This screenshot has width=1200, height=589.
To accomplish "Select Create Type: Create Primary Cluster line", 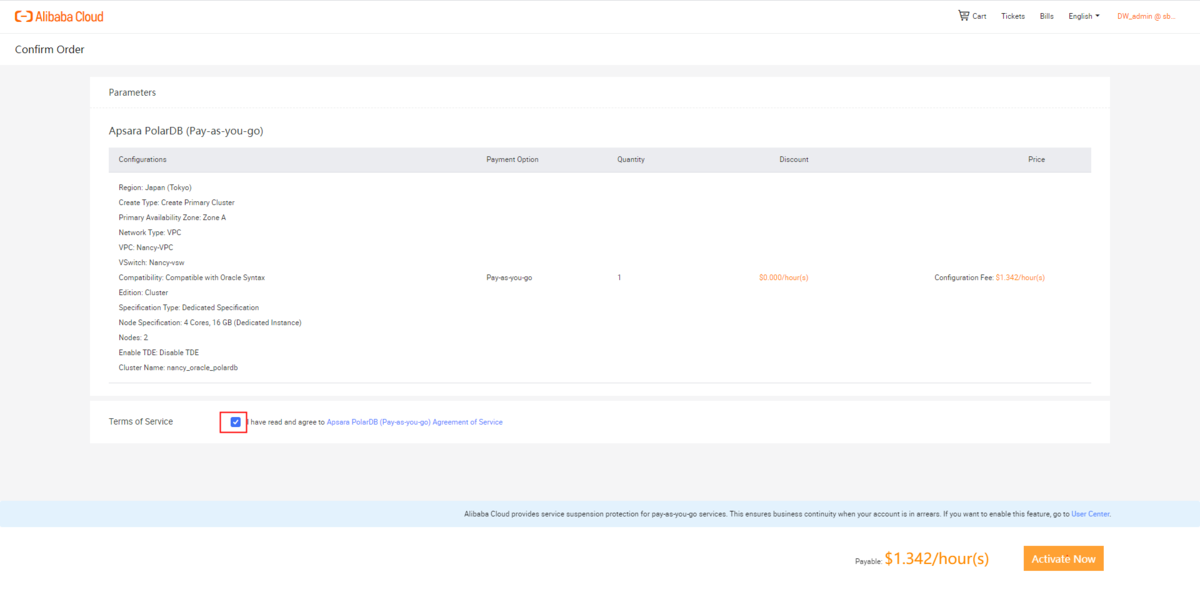I will (x=177, y=202).
